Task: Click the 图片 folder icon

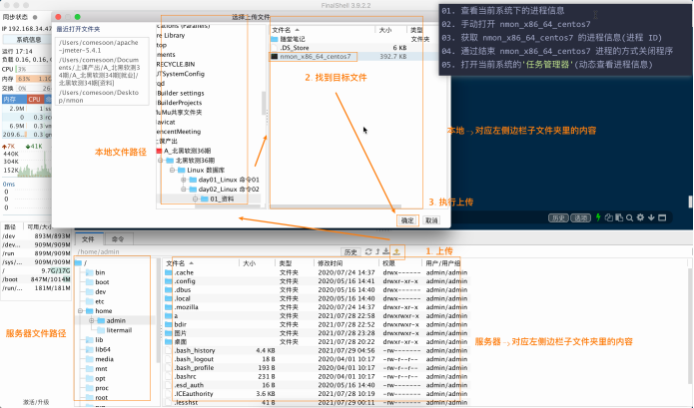Action: pos(169,333)
